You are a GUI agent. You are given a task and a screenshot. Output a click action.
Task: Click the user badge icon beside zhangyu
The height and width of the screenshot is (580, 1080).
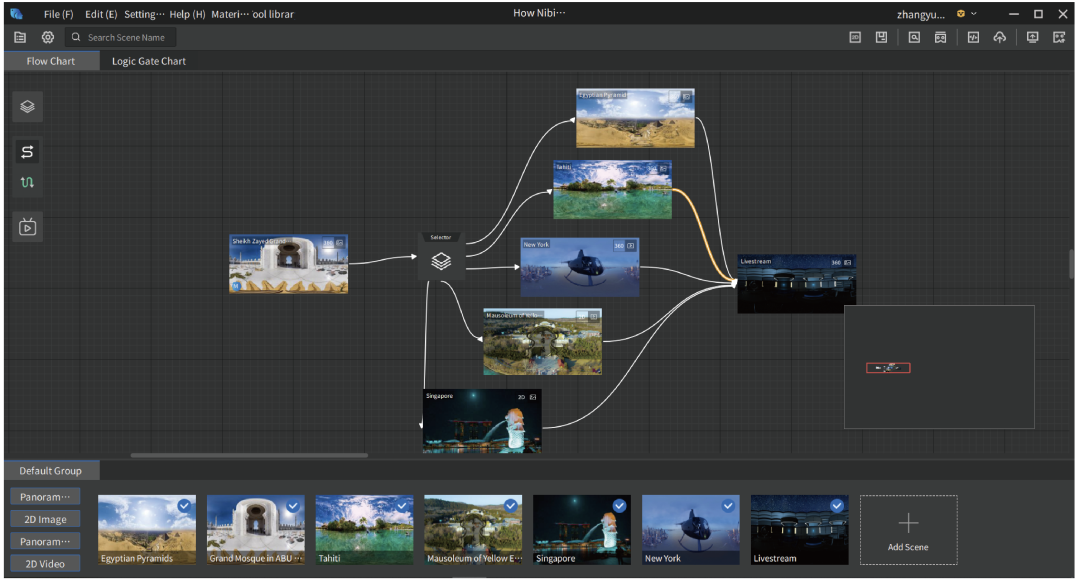pyautogui.click(x=961, y=14)
